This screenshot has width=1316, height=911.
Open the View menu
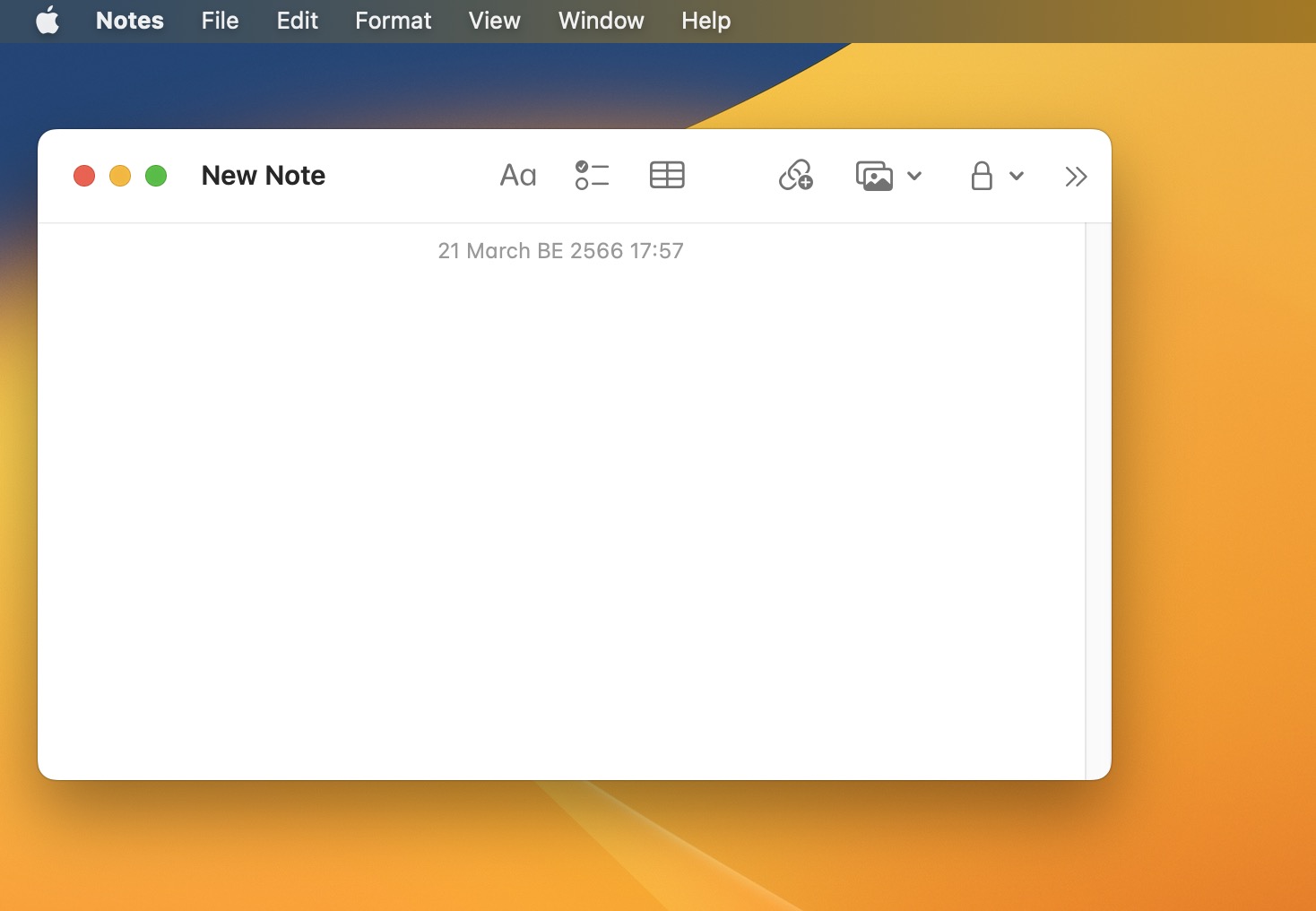click(494, 21)
